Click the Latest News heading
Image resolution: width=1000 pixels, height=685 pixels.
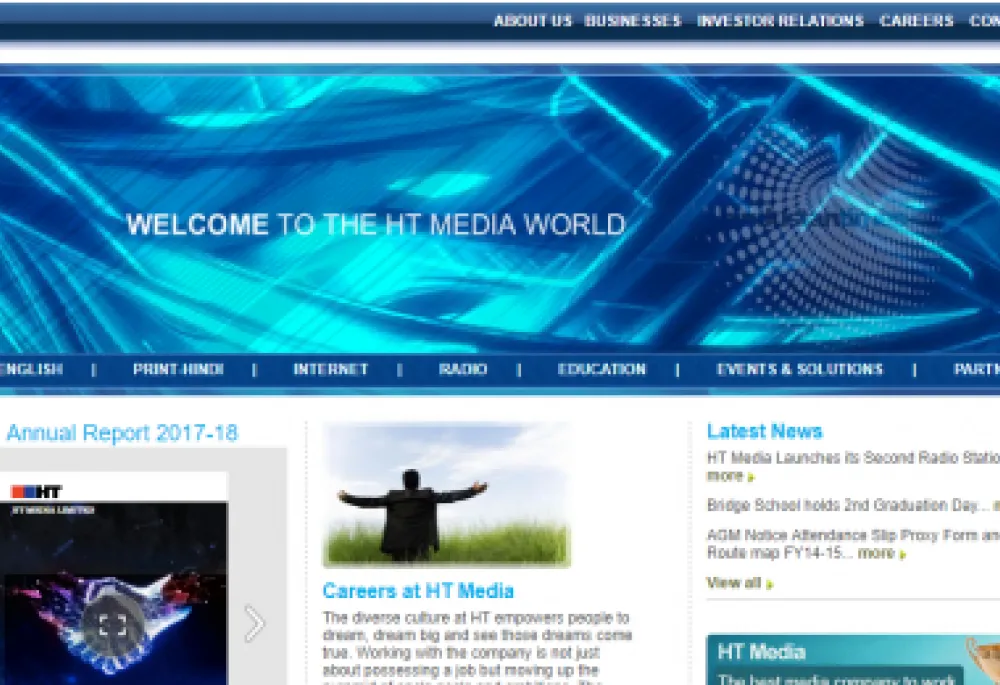[x=764, y=432]
